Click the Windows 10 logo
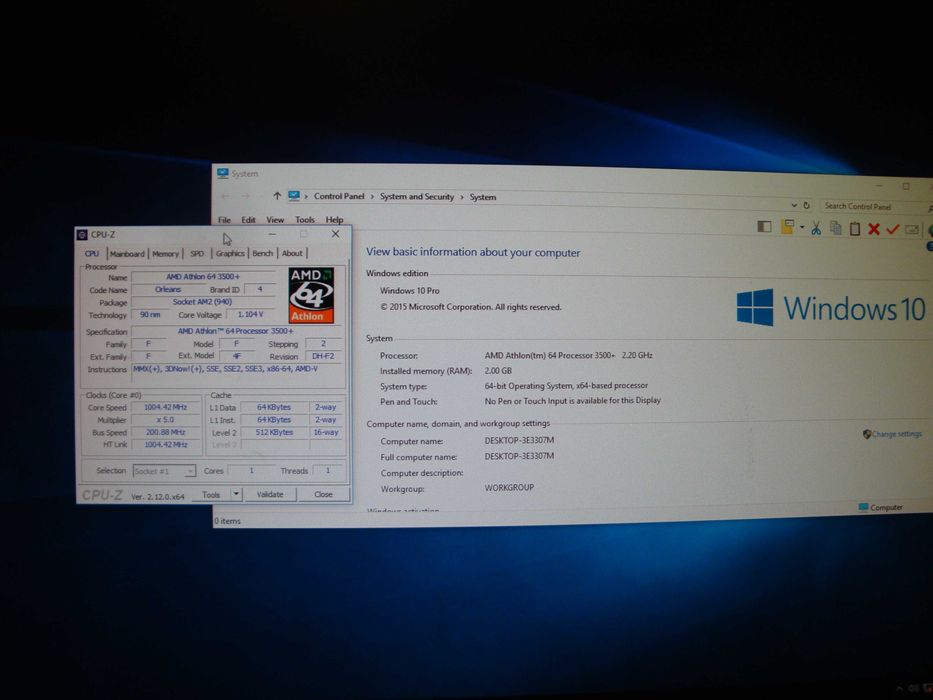Image resolution: width=933 pixels, height=700 pixels. (831, 308)
